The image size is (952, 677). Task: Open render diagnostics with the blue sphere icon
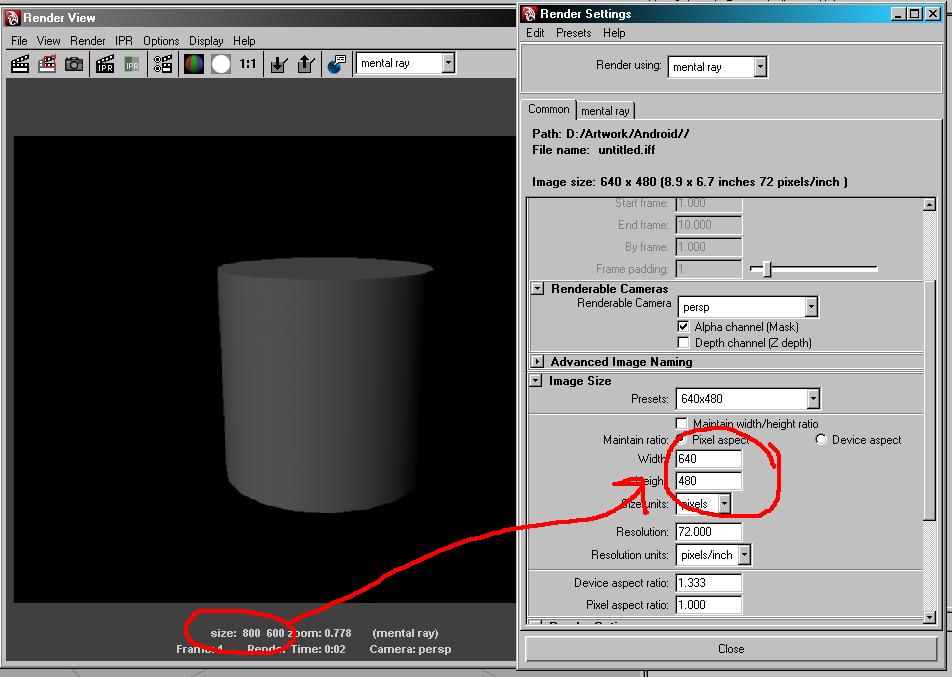(x=336, y=64)
